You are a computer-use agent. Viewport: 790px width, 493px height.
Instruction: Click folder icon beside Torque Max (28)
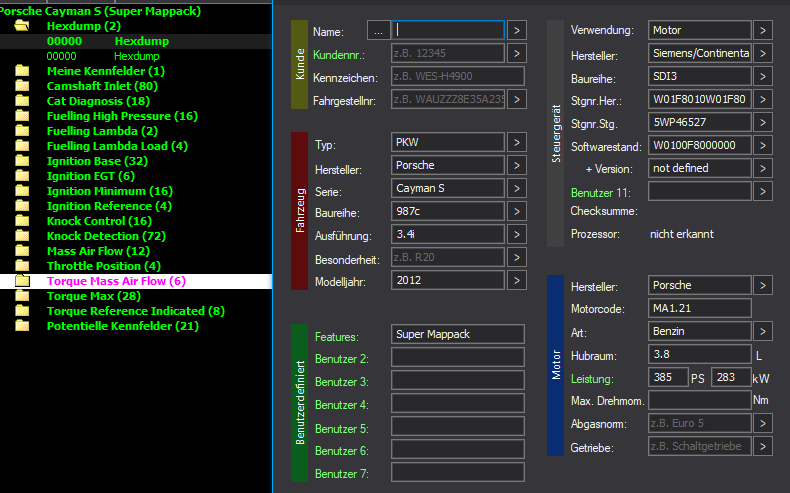22,296
